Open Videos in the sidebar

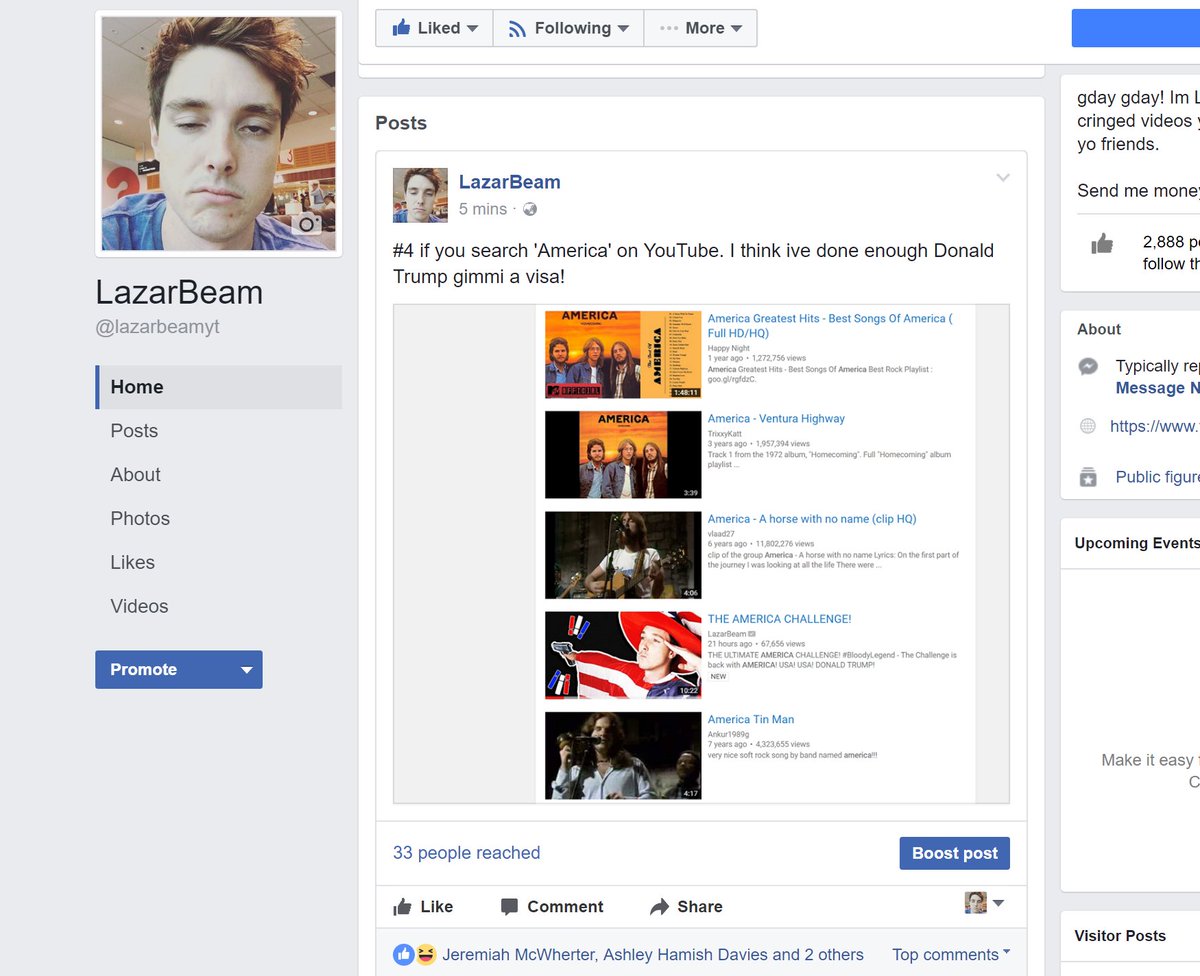click(x=139, y=607)
